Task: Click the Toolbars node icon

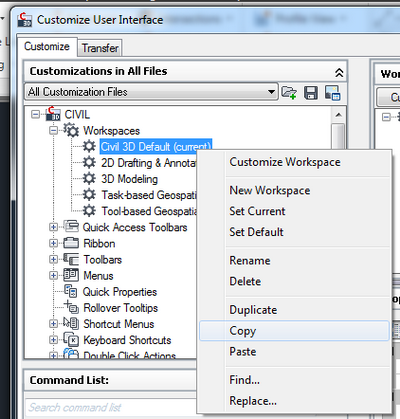Action: point(71,259)
